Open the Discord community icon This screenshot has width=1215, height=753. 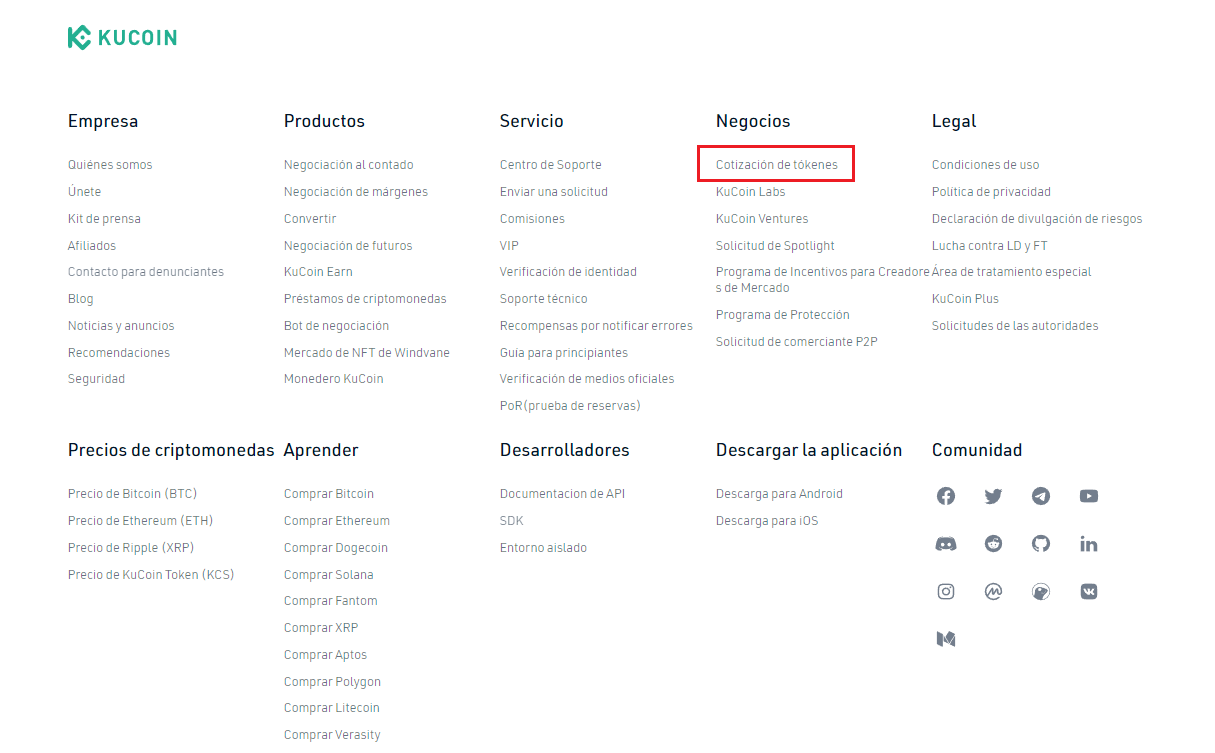click(946, 544)
